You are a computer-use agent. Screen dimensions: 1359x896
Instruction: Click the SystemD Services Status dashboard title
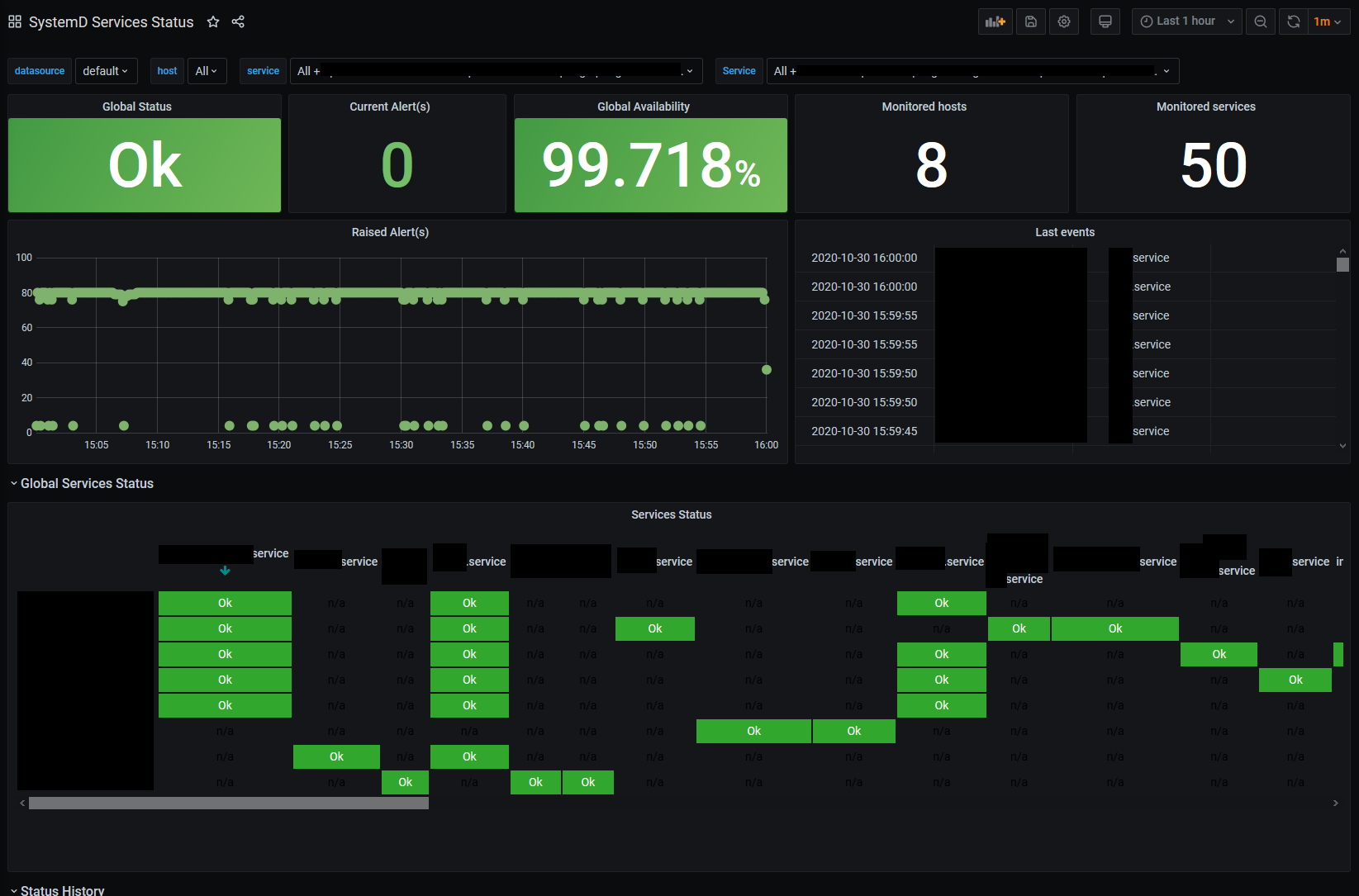click(112, 21)
